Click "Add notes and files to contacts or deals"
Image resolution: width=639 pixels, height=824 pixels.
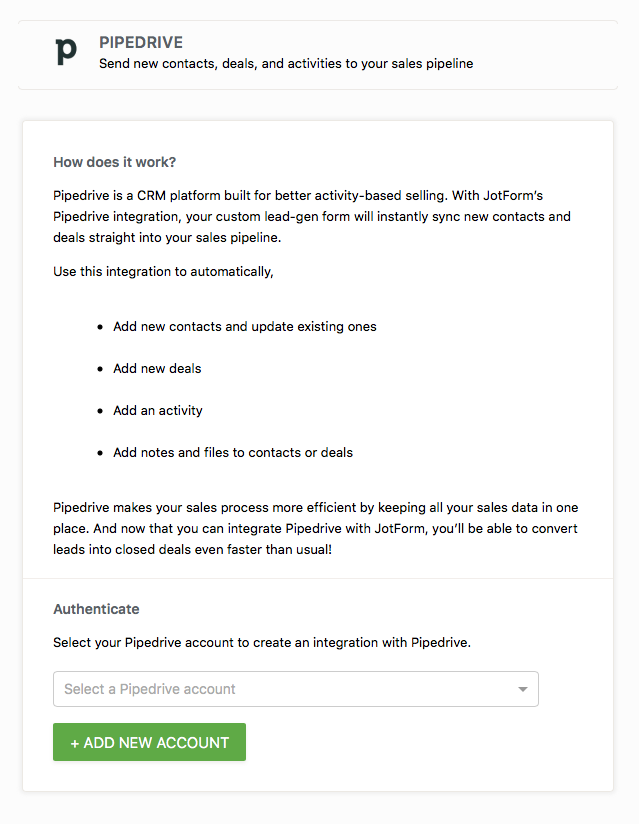coord(233,453)
